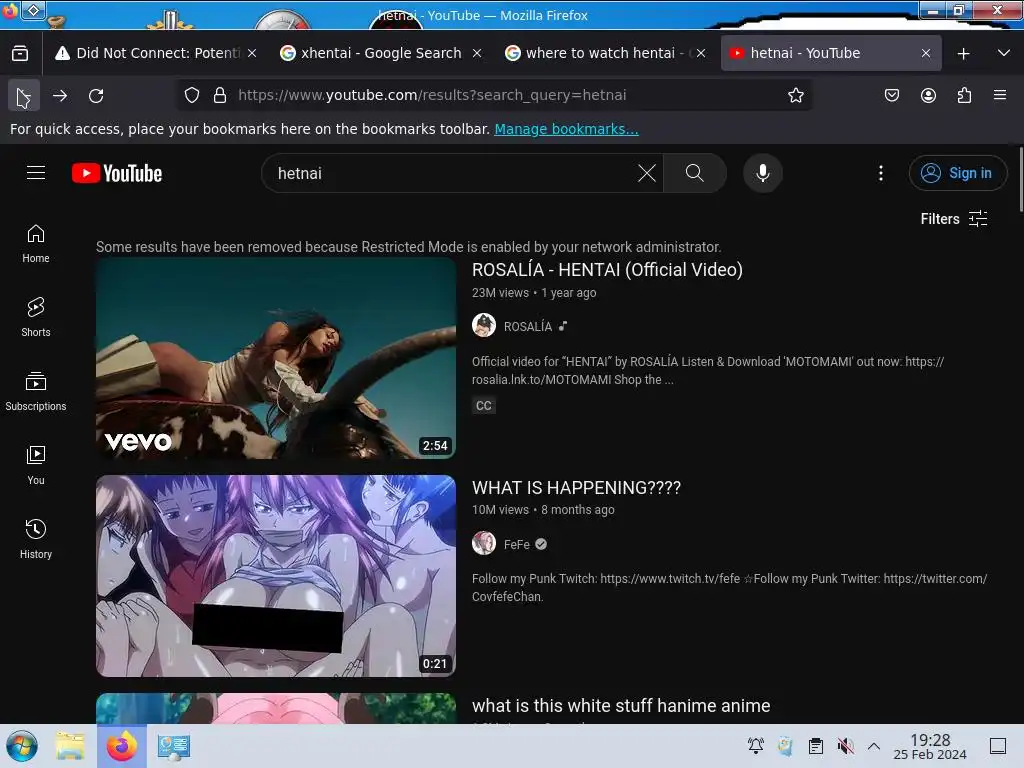Viewport: 1024px width, 768px height.
Task: Toggle the muted volume tray icon
Action: [x=846, y=746]
